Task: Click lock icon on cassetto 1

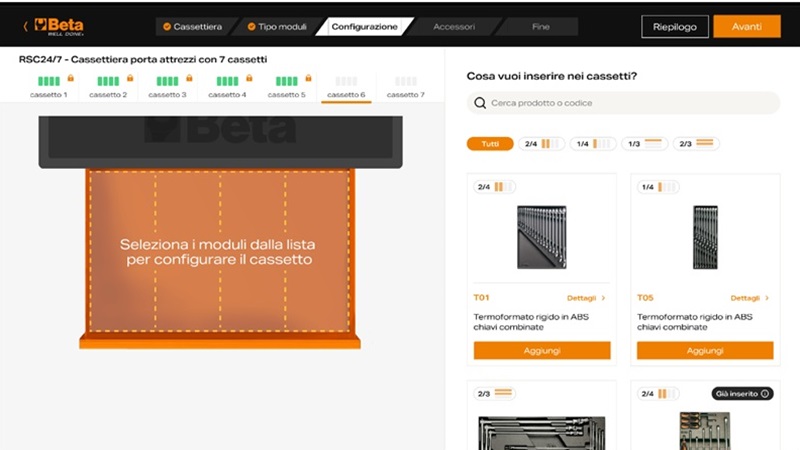Action: click(x=71, y=78)
